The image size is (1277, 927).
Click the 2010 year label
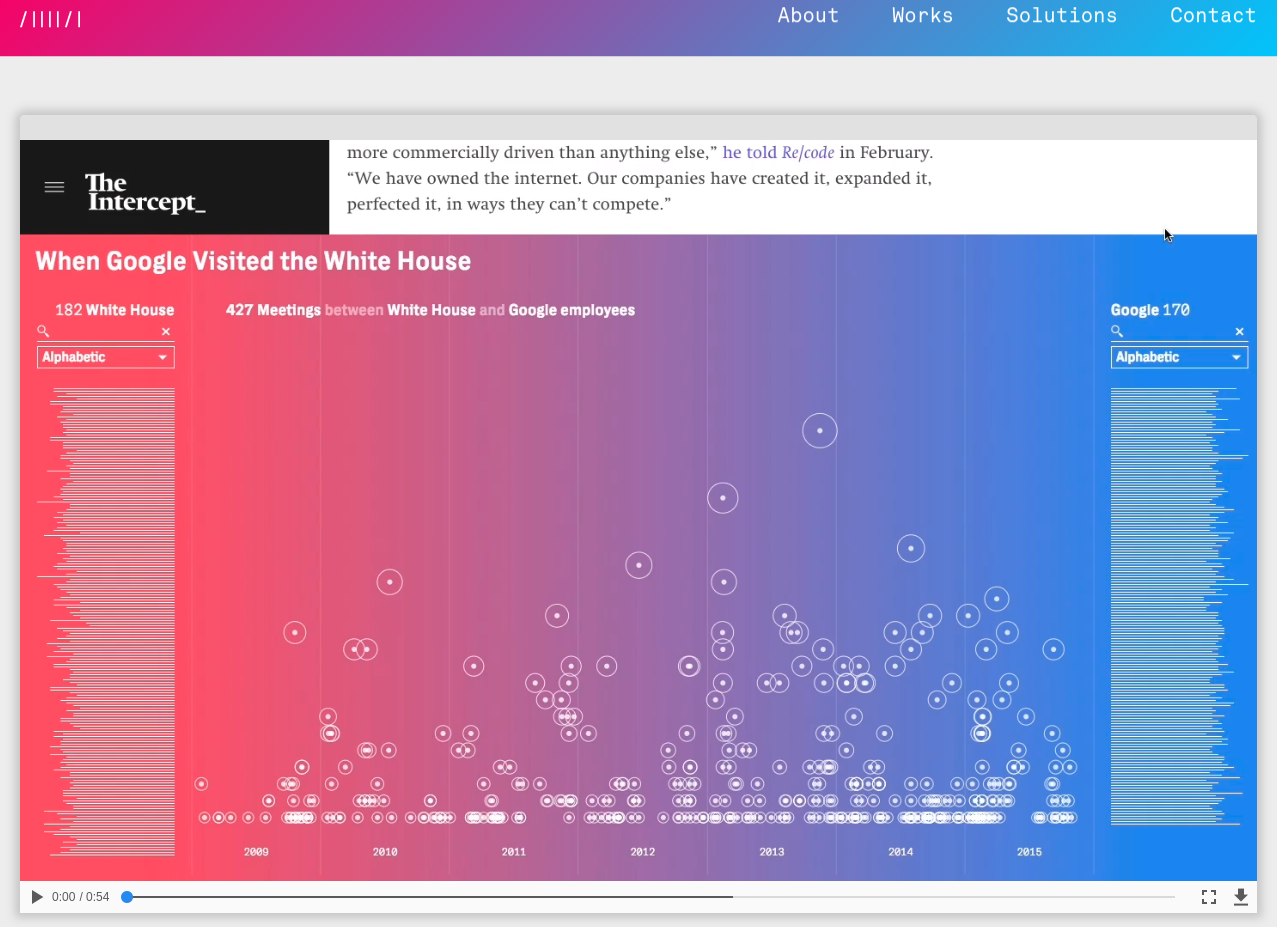coord(385,852)
